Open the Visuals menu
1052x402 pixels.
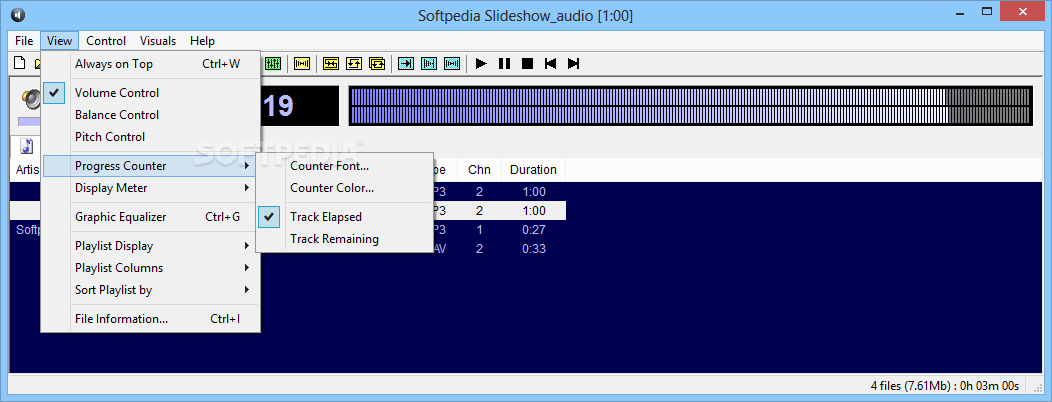click(x=158, y=41)
